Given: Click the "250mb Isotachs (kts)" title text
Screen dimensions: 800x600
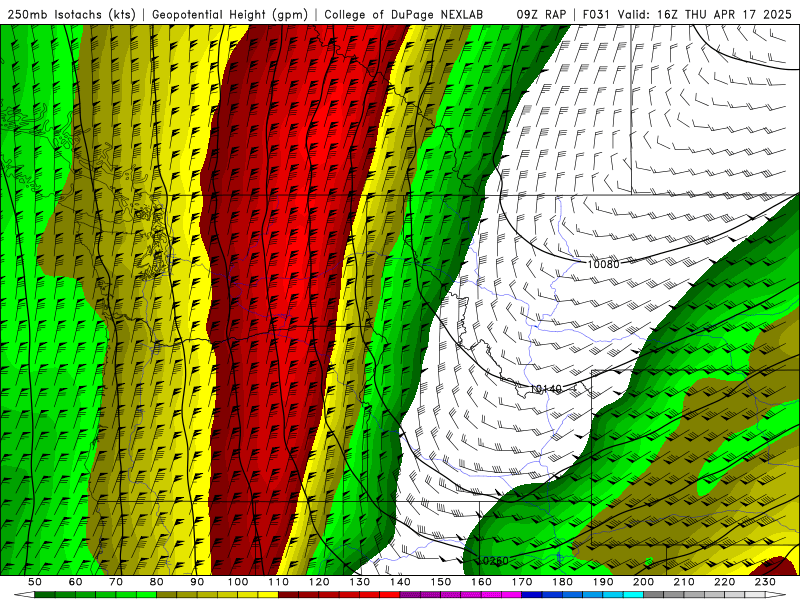Looking at the screenshot, I should [71, 15].
